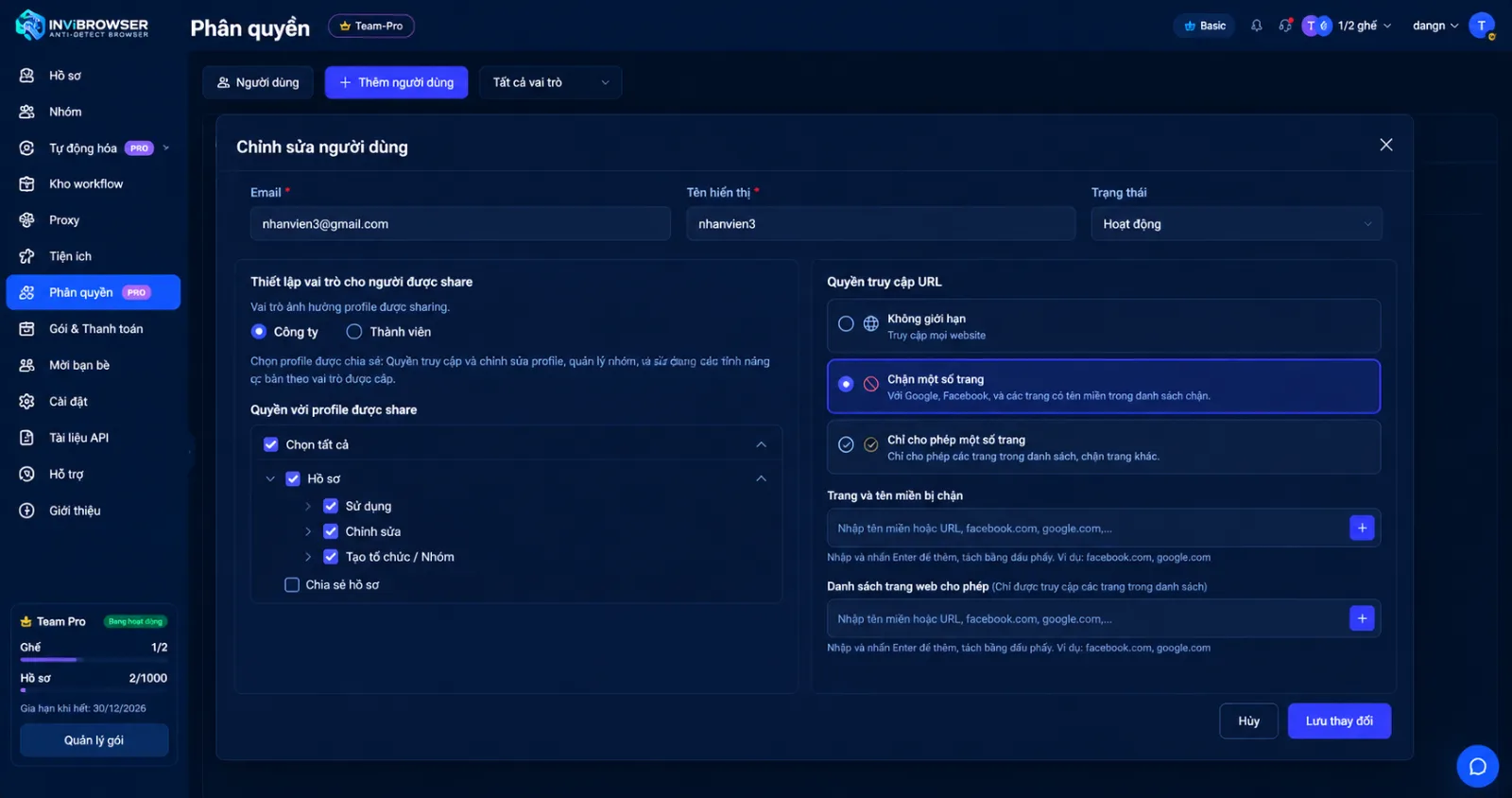Screen dimensions: 1512x798
Task: Enable the Chia sẻ hồ sơ checkbox
Action: [x=292, y=584]
